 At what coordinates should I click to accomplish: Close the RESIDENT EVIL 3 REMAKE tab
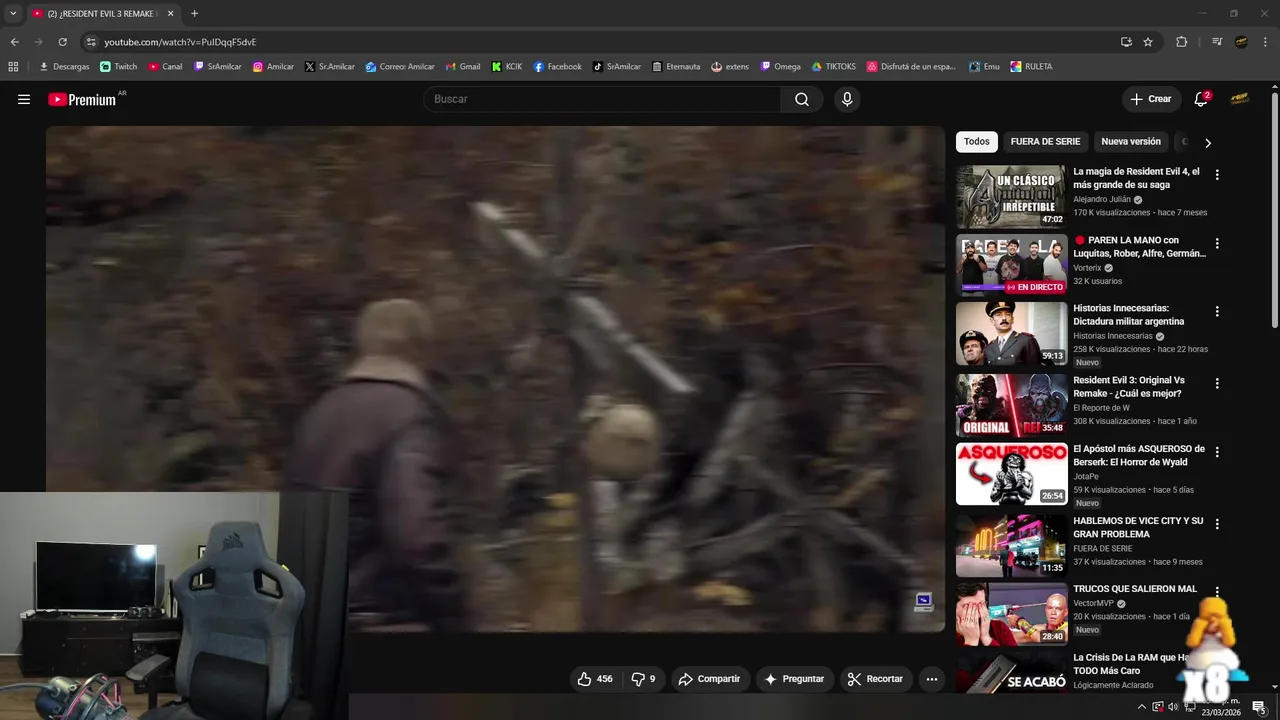[170, 14]
